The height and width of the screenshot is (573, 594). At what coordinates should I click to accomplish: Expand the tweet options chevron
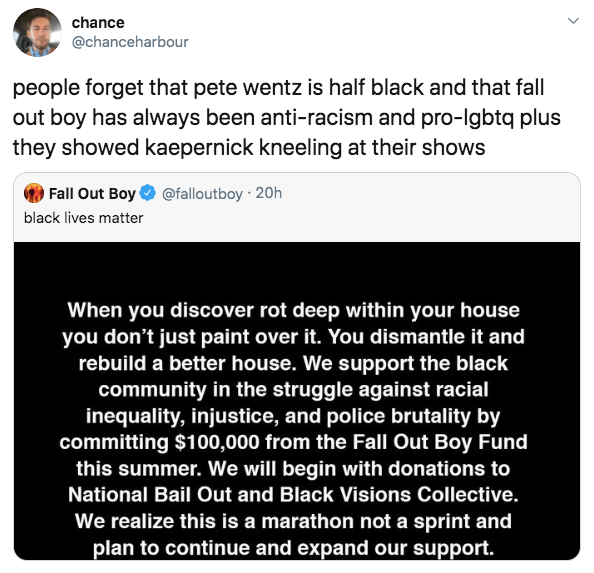coord(574,20)
